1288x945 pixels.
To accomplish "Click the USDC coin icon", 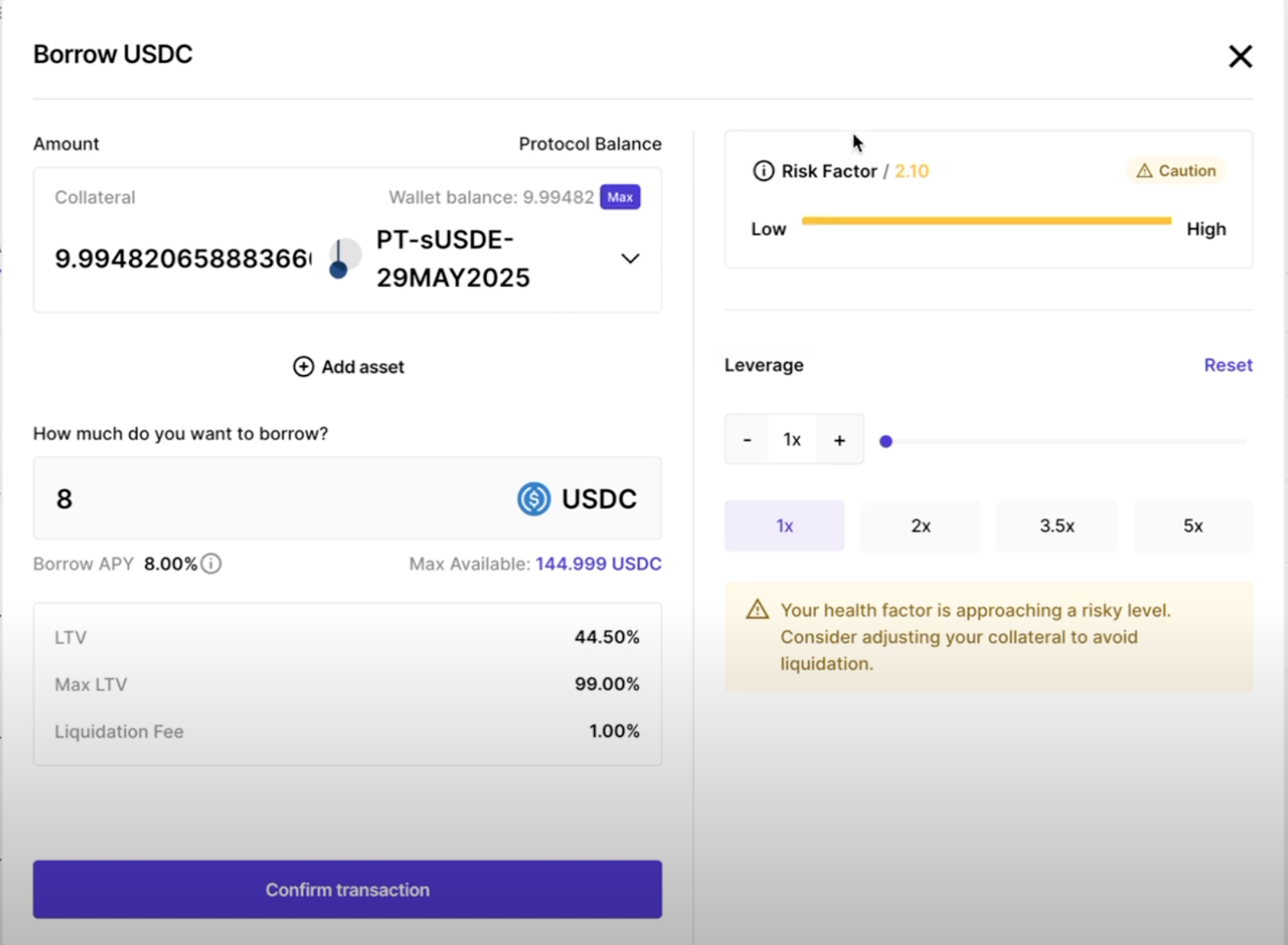I will pos(534,499).
